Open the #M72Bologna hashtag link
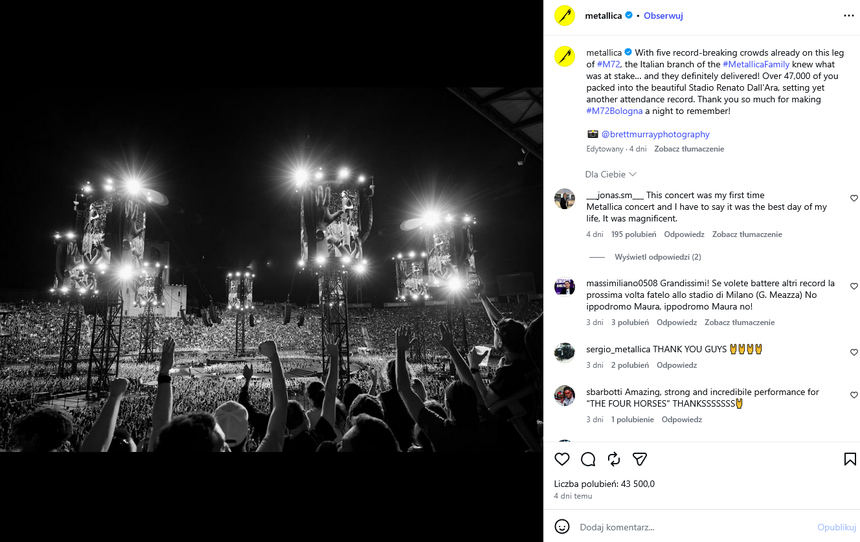The image size is (860, 542). click(x=614, y=111)
